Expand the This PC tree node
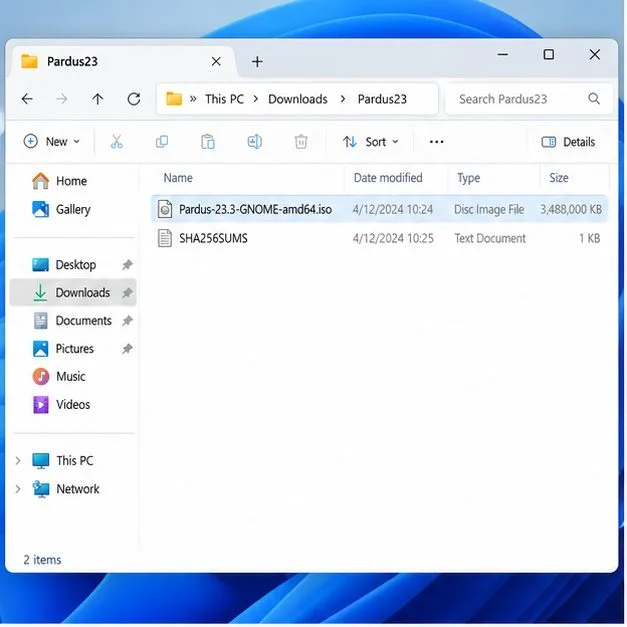 [x=18, y=461]
